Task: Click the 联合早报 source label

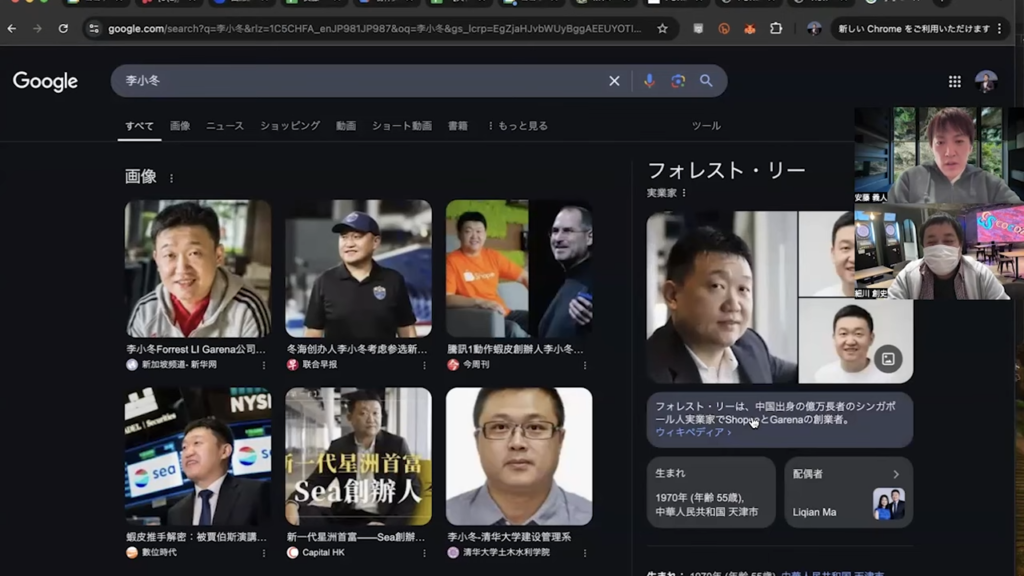Action: click(x=319, y=364)
